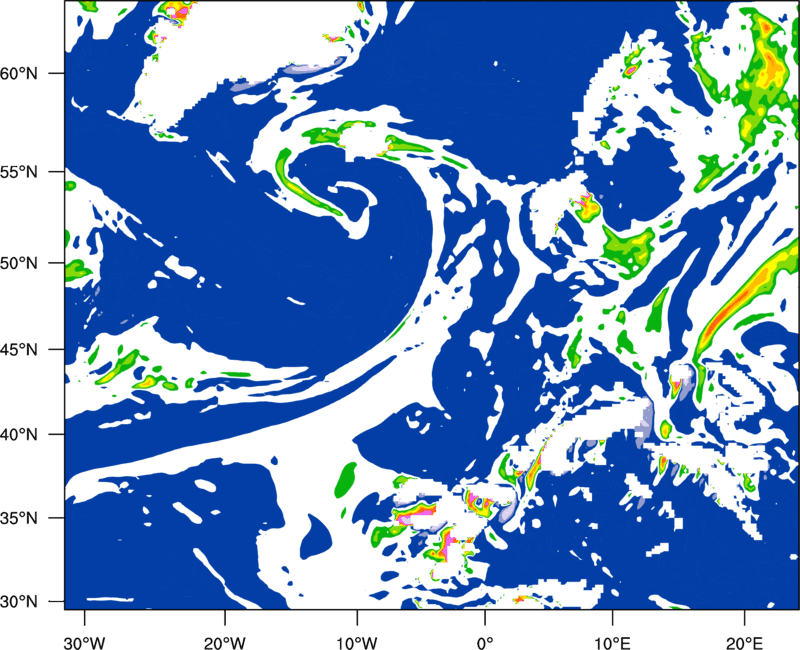
Task: Click the 30°N latitude label
Action: (19, 602)
